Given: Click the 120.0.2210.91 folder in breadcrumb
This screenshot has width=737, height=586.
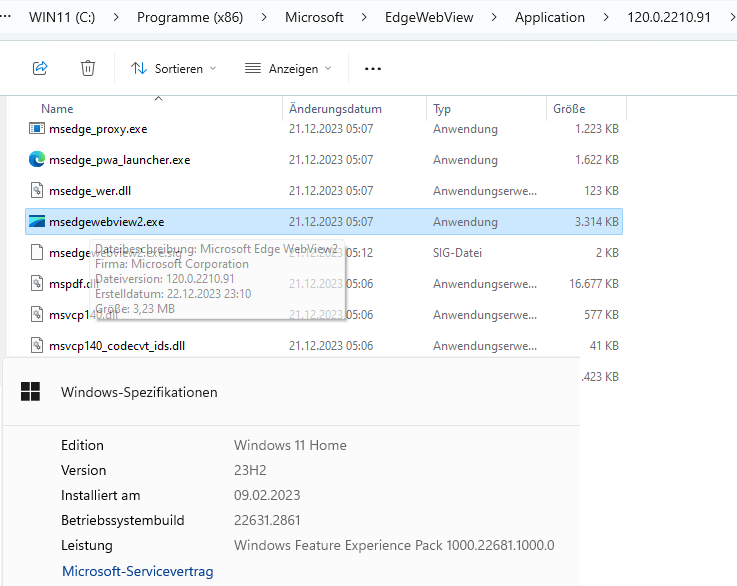Looking at the screenshot, I should [x=668, y=17].
